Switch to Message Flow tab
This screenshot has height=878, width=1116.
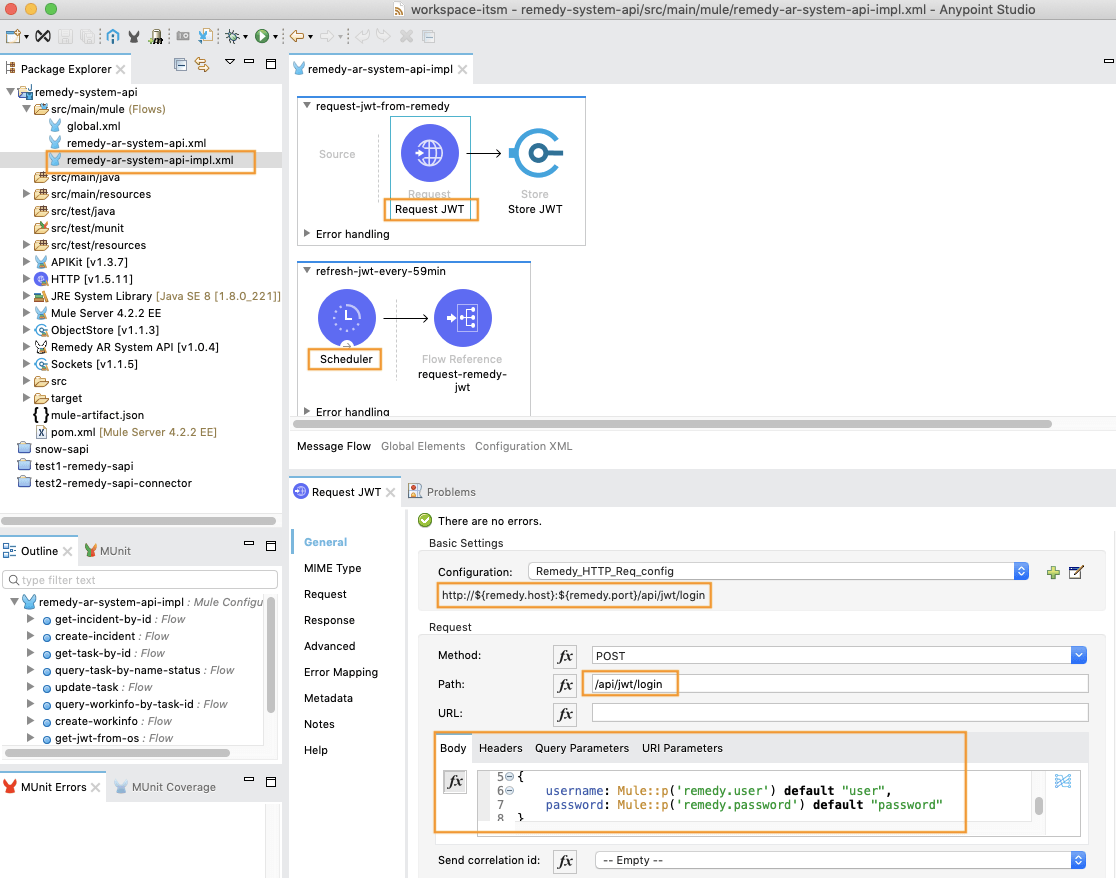pos(334,446)
